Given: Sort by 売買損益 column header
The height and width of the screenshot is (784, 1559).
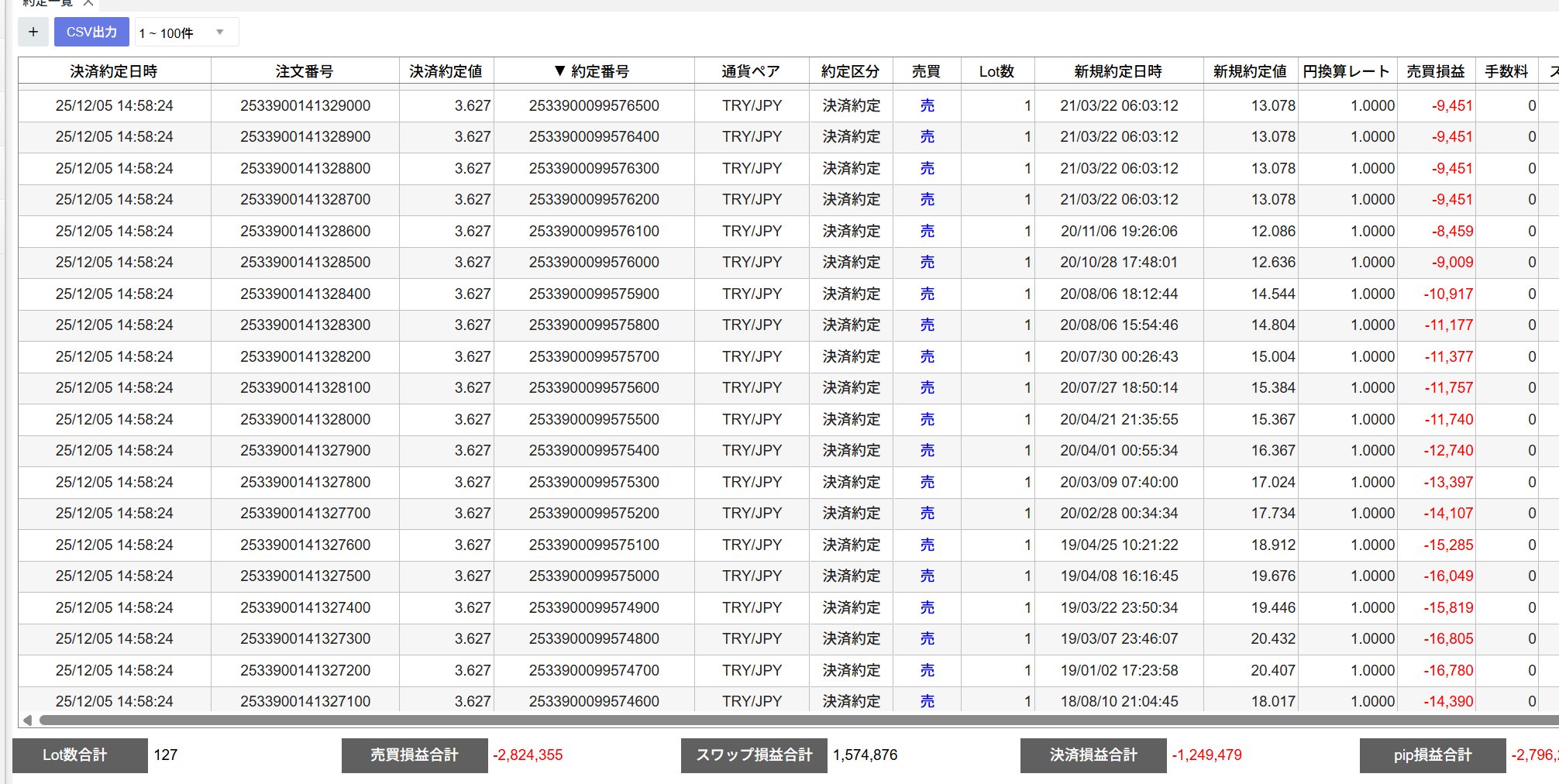Looking at the screenshot, I should pyautogui.click(x=1436, y=71).
